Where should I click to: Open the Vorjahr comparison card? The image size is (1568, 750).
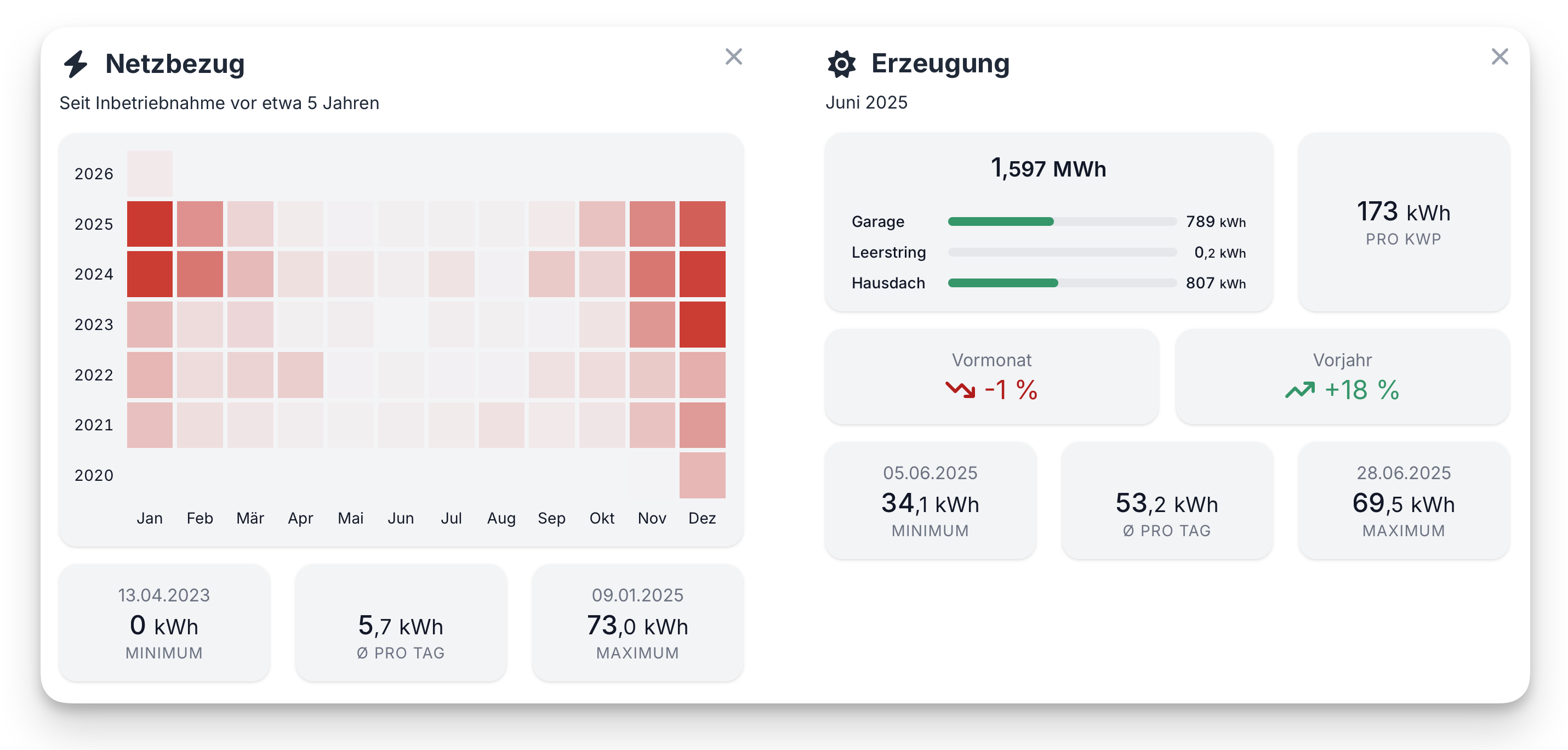coord(1342,376)
